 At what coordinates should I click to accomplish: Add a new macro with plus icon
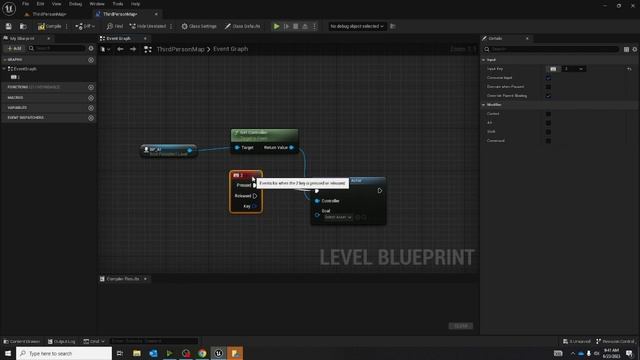coord(91,98)
